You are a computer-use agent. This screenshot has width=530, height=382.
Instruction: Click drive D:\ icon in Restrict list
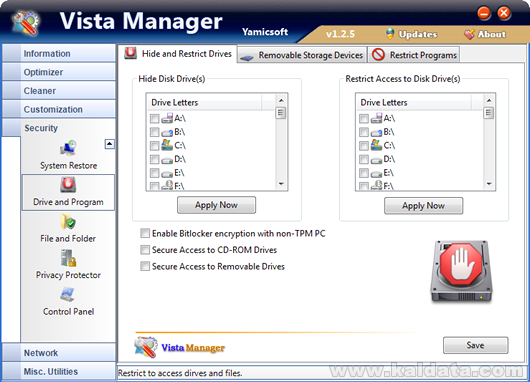pos(376,160)
